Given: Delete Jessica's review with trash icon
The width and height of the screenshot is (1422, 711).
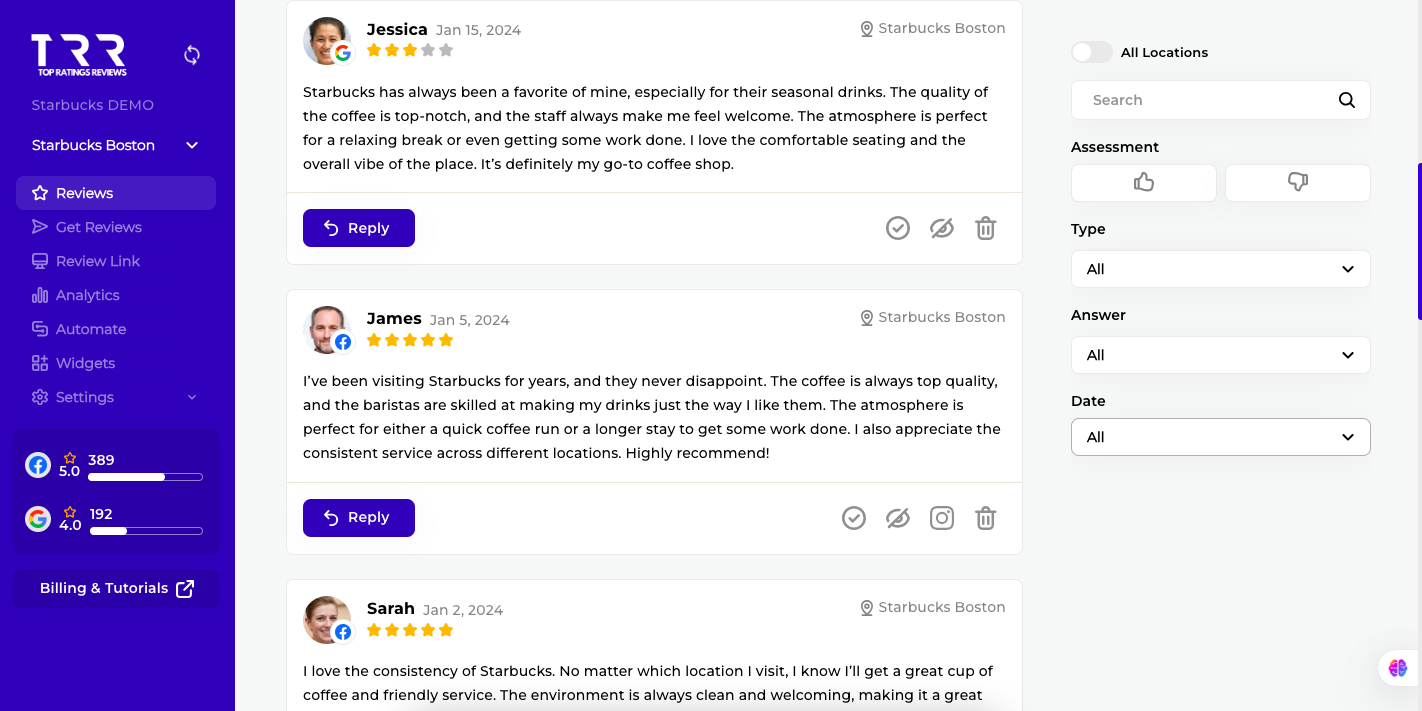Looking at the screenshot, I should (986, 228).
